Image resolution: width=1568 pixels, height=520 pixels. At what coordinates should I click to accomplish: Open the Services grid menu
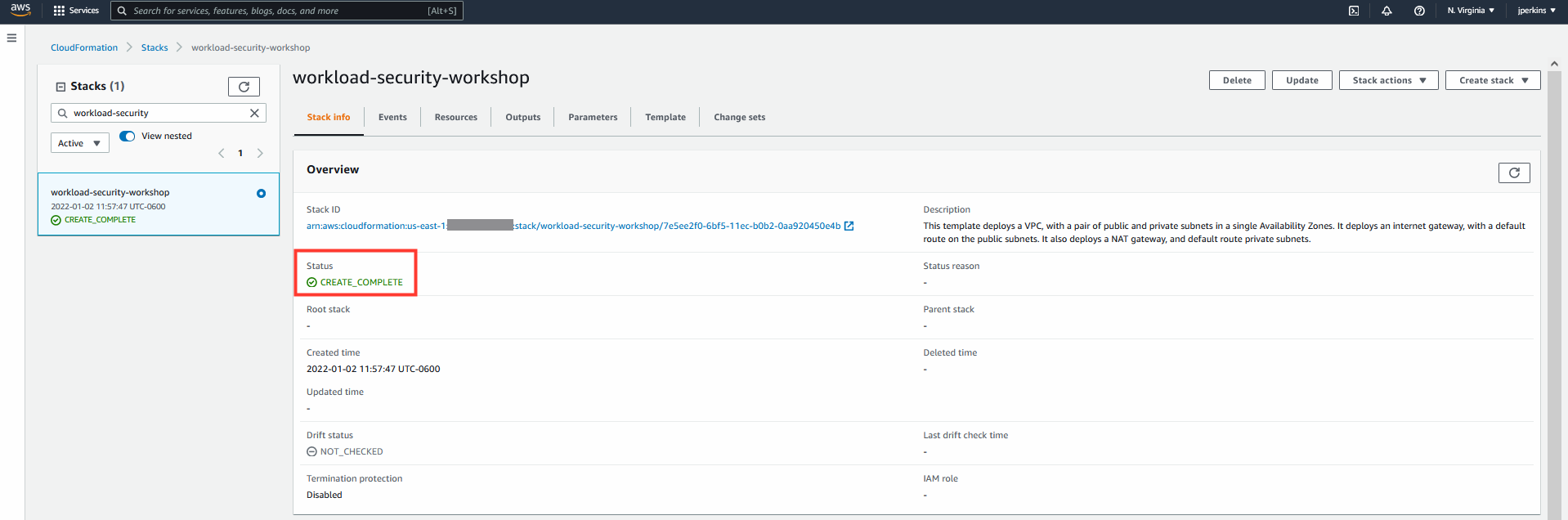click(76, 11)
